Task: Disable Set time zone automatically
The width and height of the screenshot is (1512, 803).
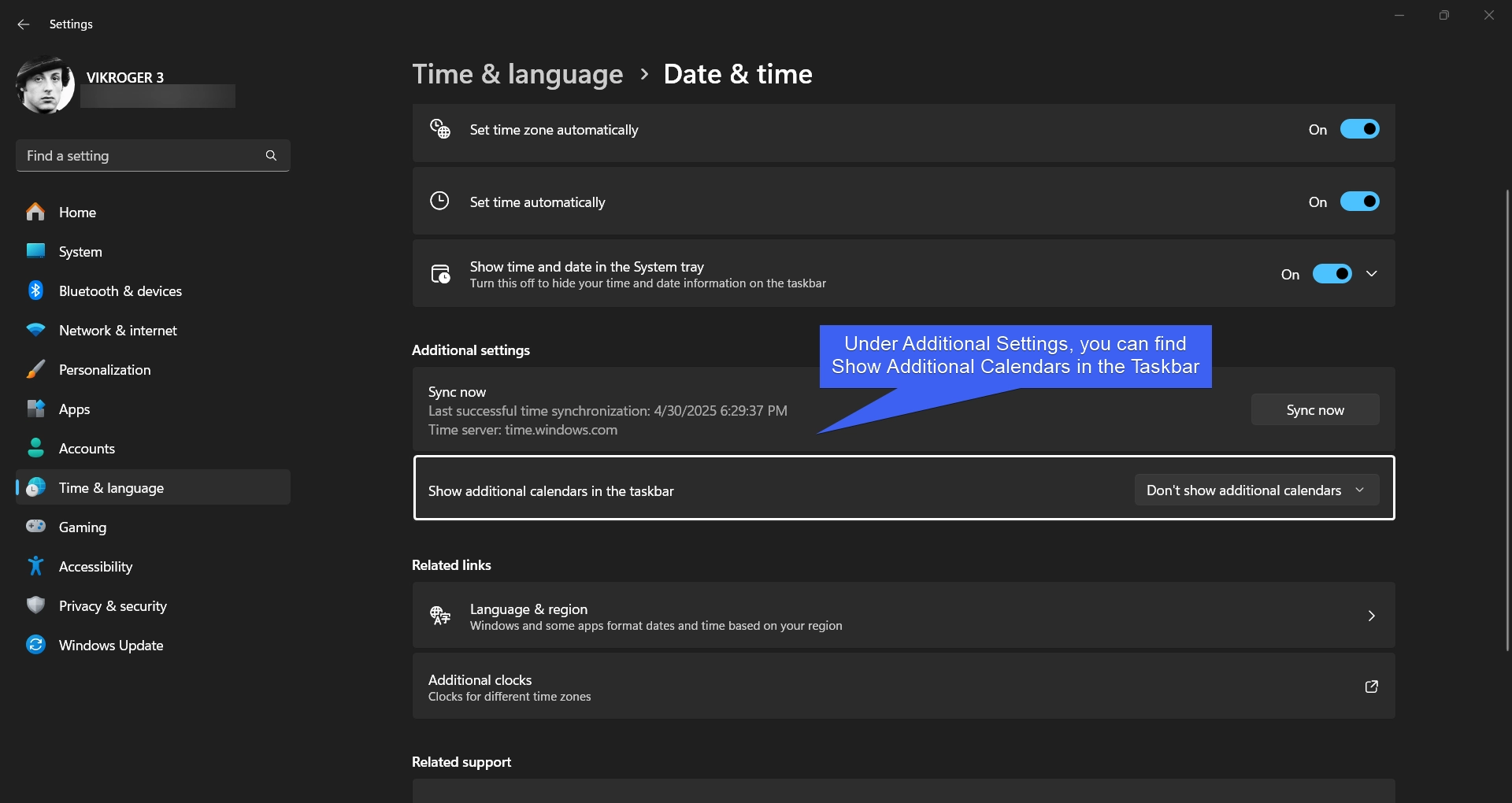Action: pyautogui.click(x=1360, y=128)
